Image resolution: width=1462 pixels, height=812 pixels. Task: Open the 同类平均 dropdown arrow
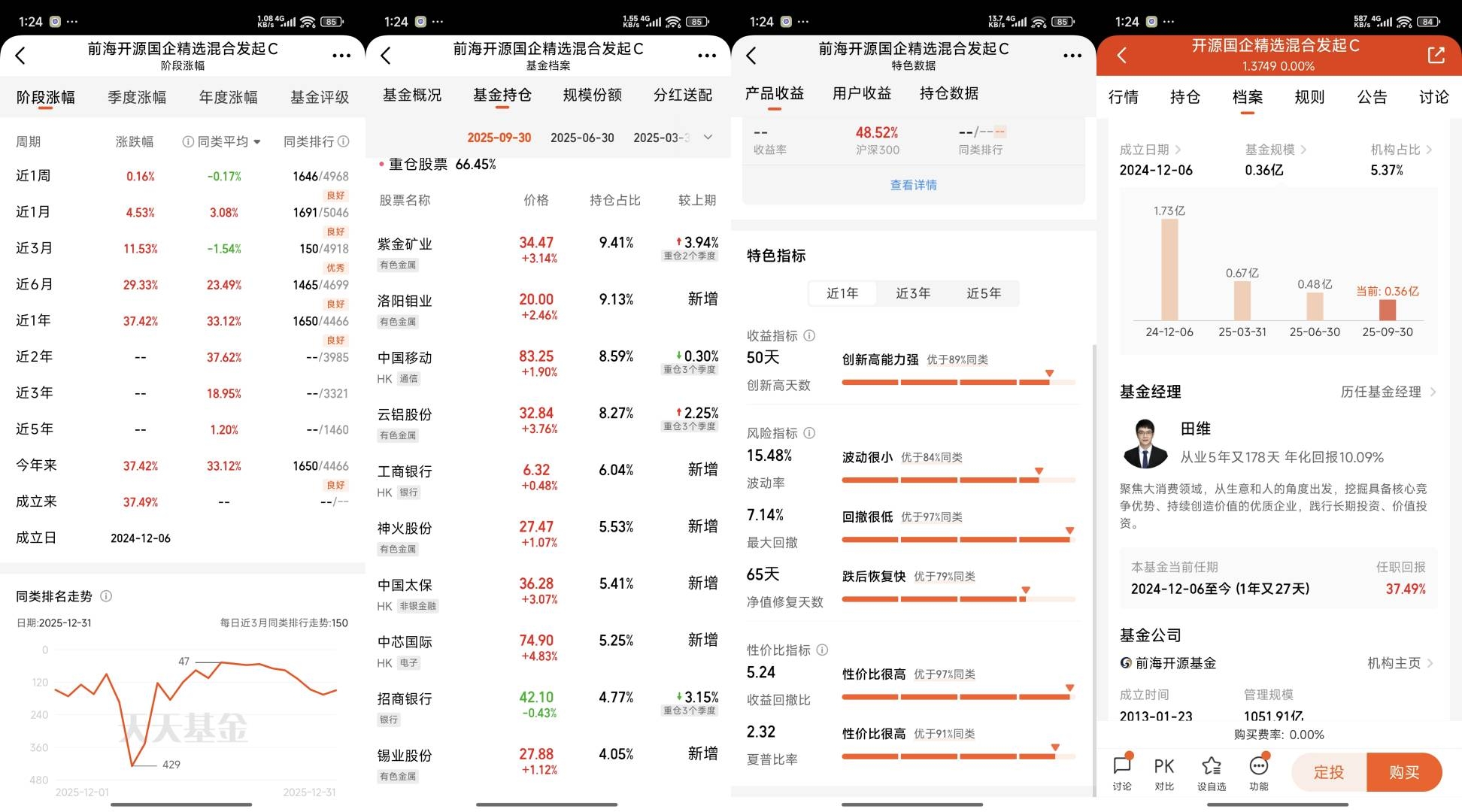point(257,141)
